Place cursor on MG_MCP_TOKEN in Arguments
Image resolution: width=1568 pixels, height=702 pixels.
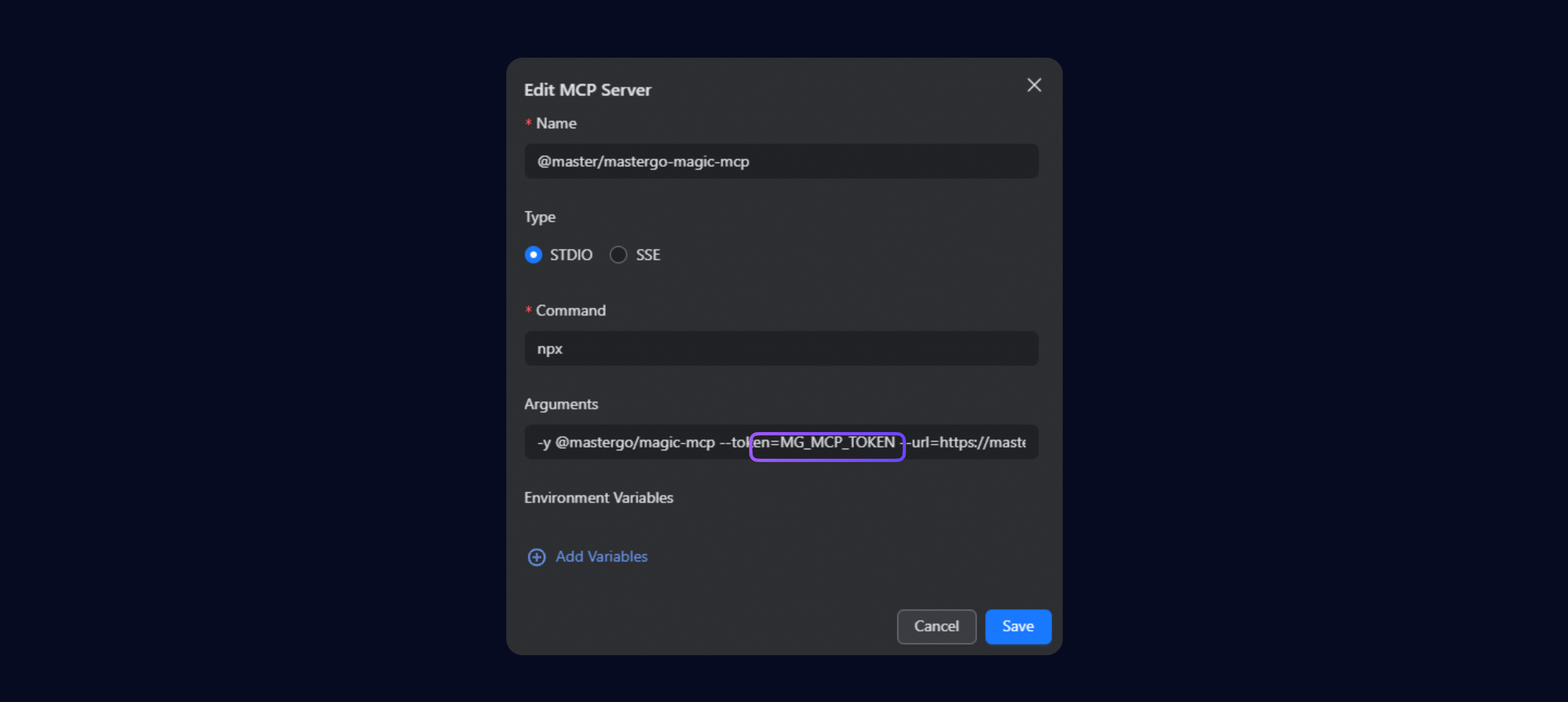point(837,442)
